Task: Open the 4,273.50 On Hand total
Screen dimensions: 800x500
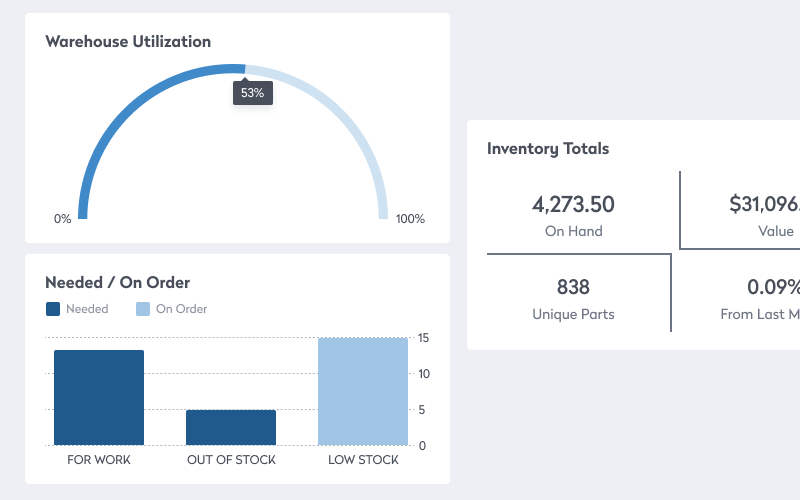Action: coord(573,205)
